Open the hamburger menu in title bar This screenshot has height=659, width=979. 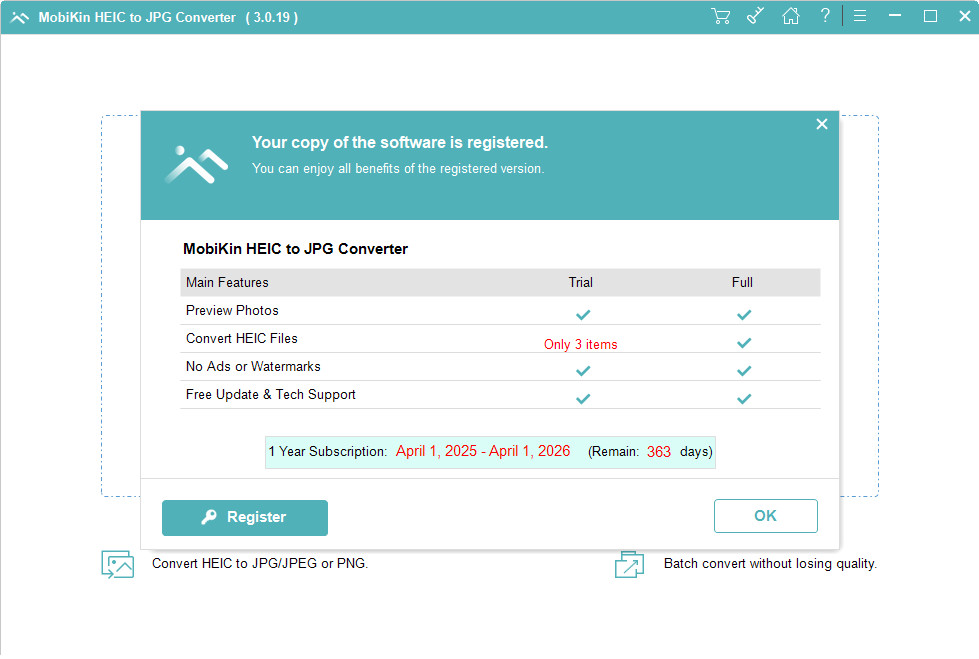[x=860, y=16]
